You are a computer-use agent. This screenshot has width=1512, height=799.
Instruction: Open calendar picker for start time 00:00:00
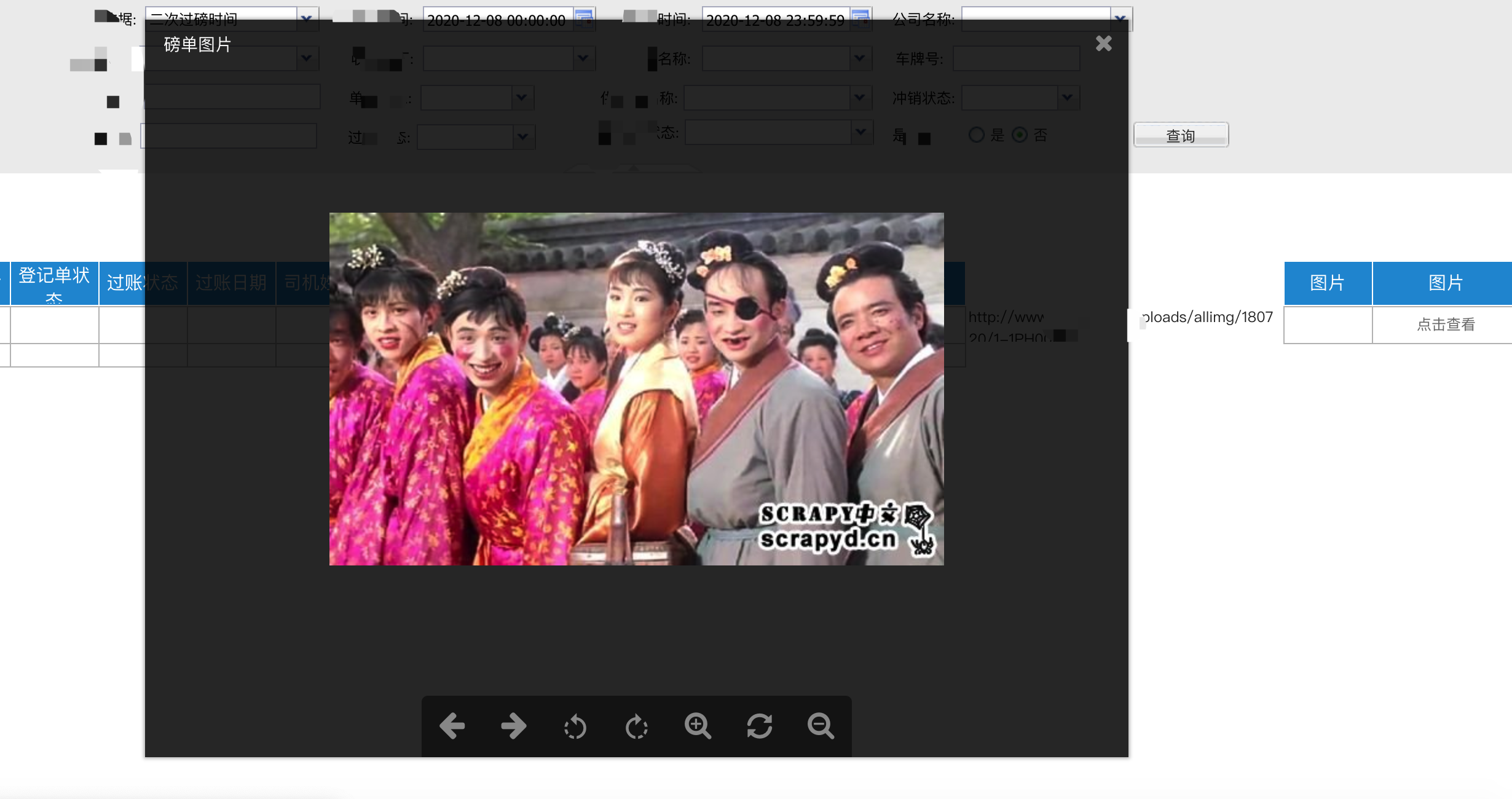pyautogui.click(x=584, y=18)
